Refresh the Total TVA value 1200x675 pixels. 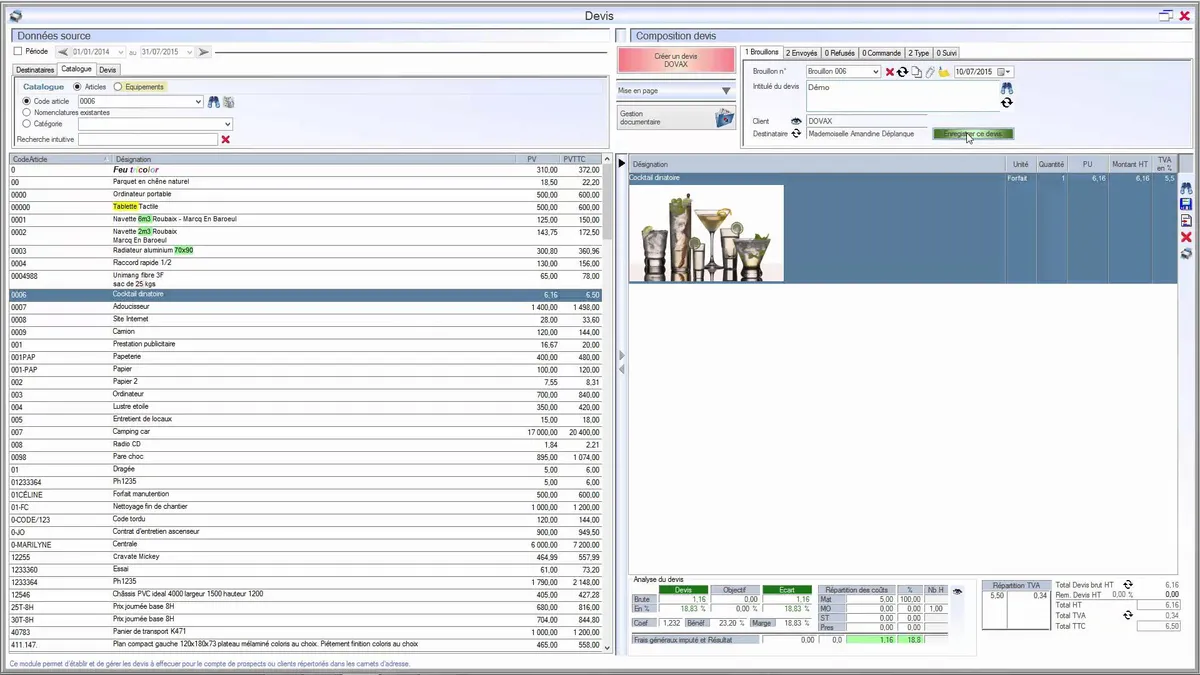tap(1128, 615)
